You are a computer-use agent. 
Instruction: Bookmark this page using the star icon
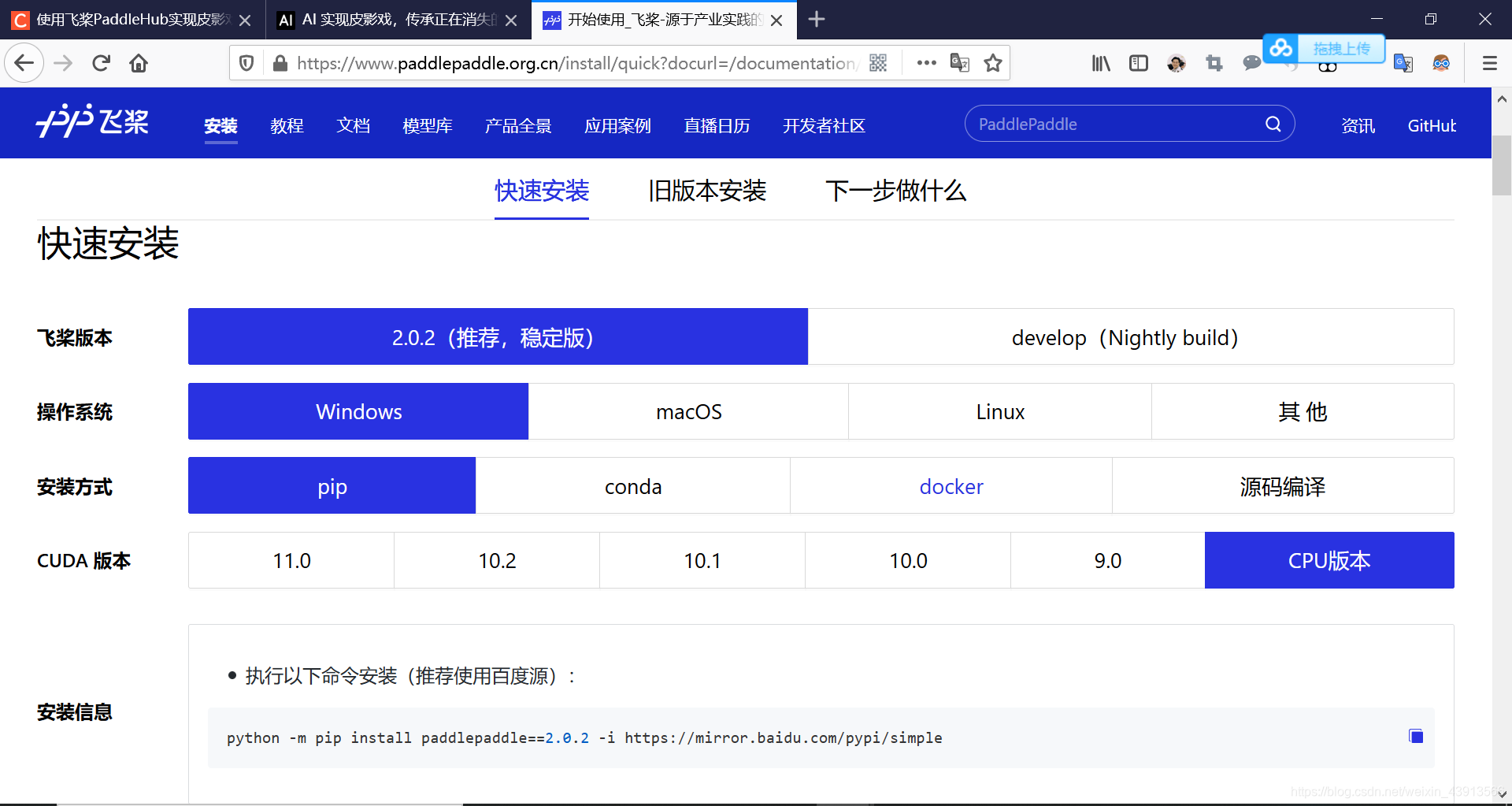(x=993, y=63)
